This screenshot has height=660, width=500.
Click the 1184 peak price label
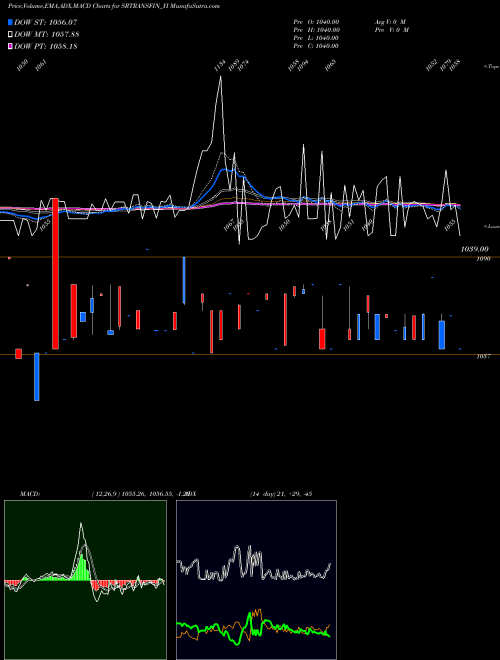220,66
